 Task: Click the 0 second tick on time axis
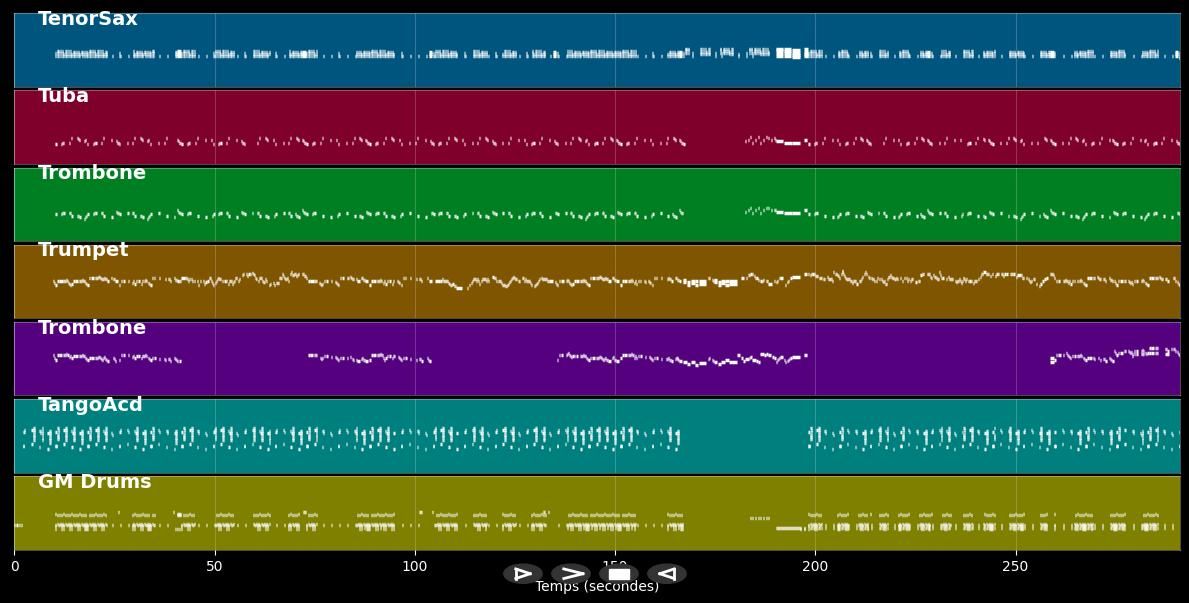(x=14, y=566)
